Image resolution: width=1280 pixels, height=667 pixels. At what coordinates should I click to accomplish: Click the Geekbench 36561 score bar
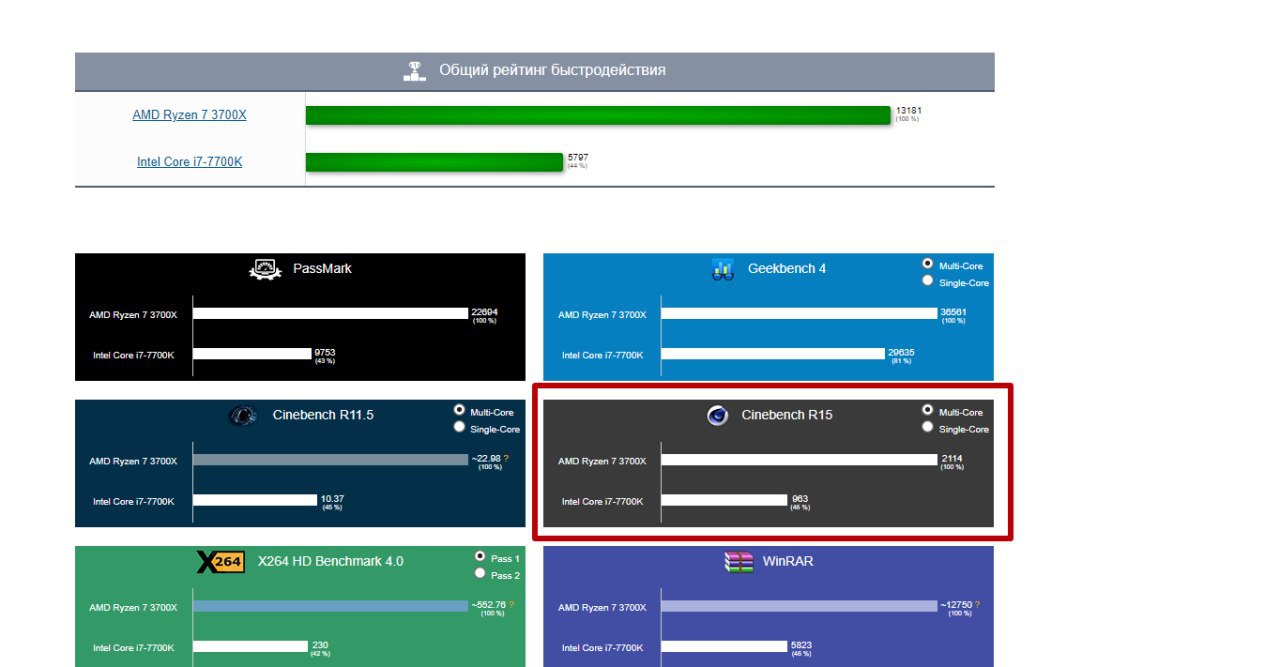[799, 313]
